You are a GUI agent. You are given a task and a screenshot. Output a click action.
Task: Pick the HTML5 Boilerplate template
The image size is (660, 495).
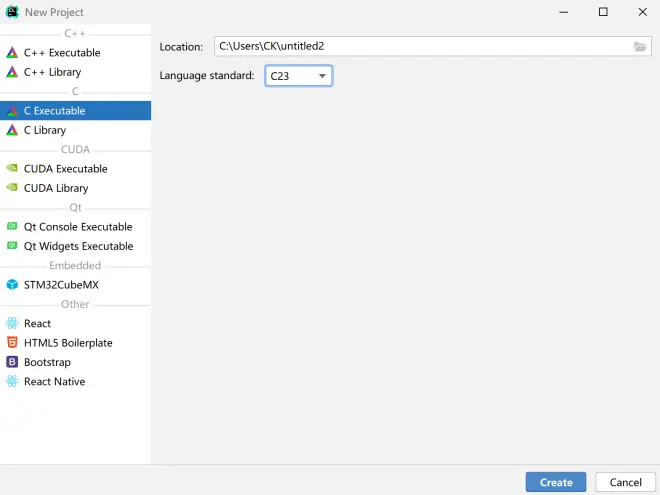click(x=75, y=343)
